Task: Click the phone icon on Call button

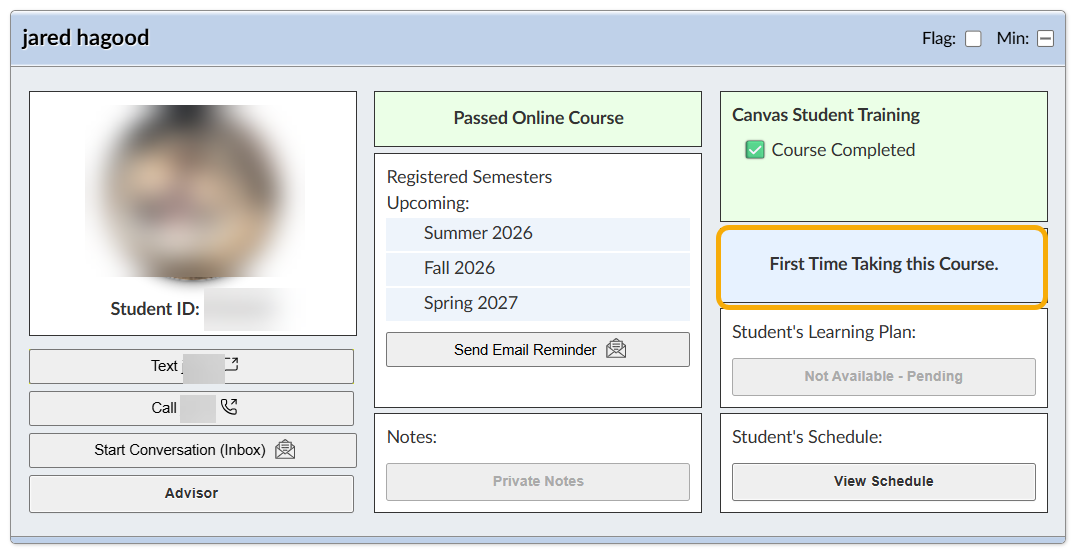Action: tap(229, 408)
